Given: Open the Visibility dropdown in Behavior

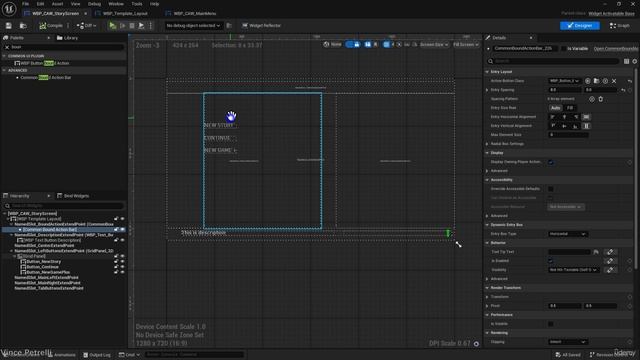Looking at the screenshot, I should [x=573, y=270].
